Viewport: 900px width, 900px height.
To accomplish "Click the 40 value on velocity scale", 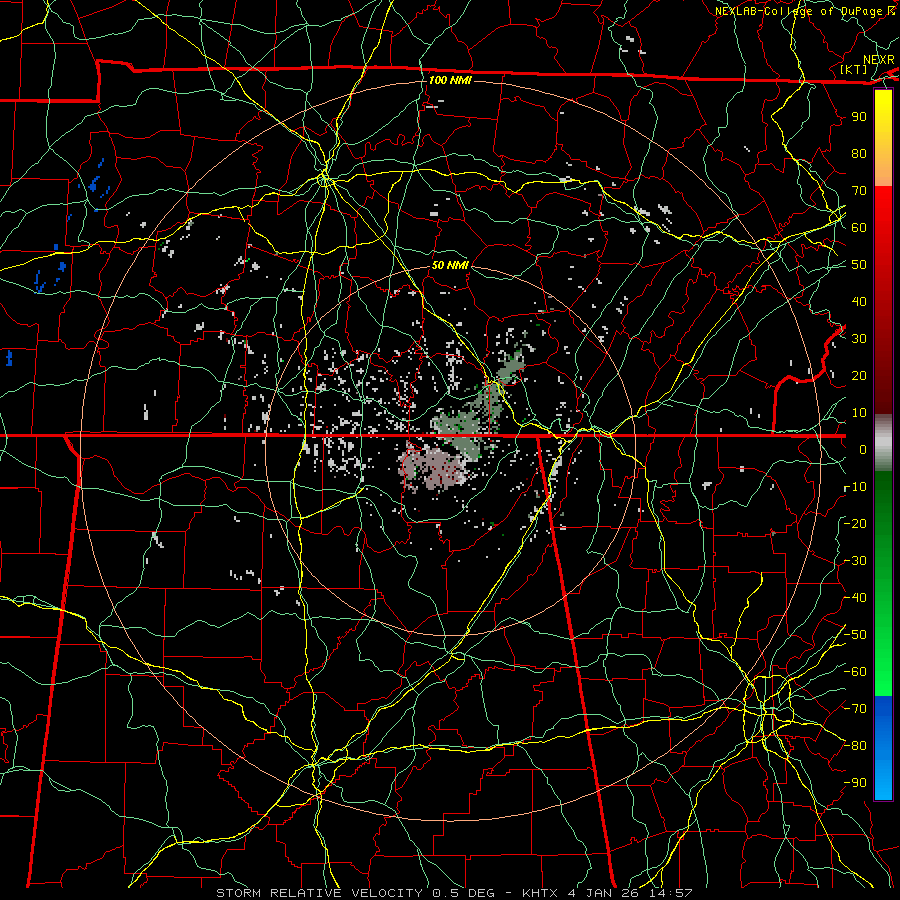I will click(x=859, y=301).
